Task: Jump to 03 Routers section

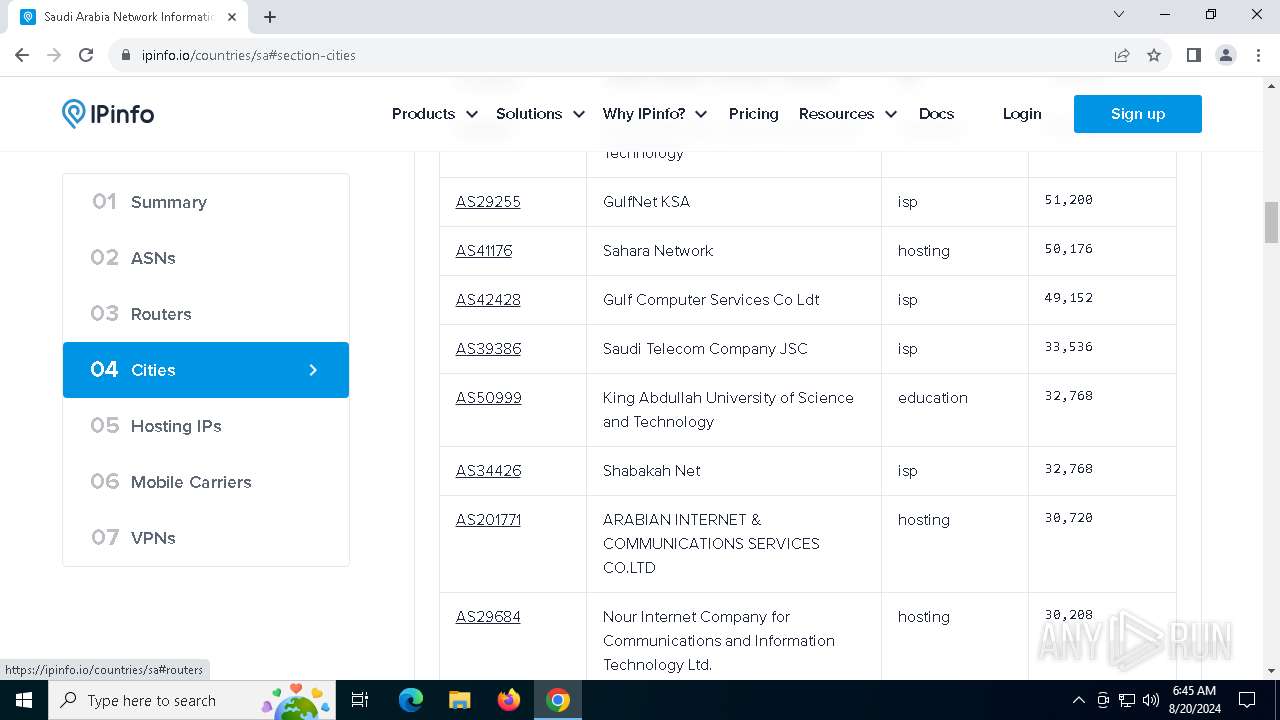Action: 206,314
